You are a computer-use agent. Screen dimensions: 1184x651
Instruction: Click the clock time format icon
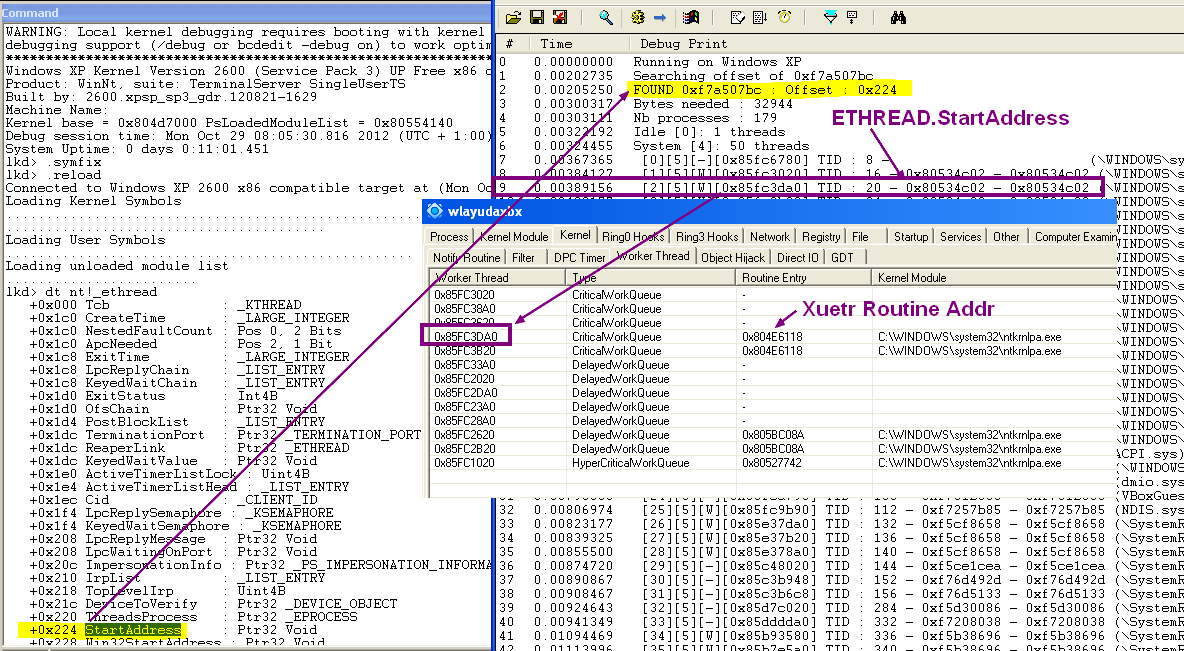tap(785, 17)
